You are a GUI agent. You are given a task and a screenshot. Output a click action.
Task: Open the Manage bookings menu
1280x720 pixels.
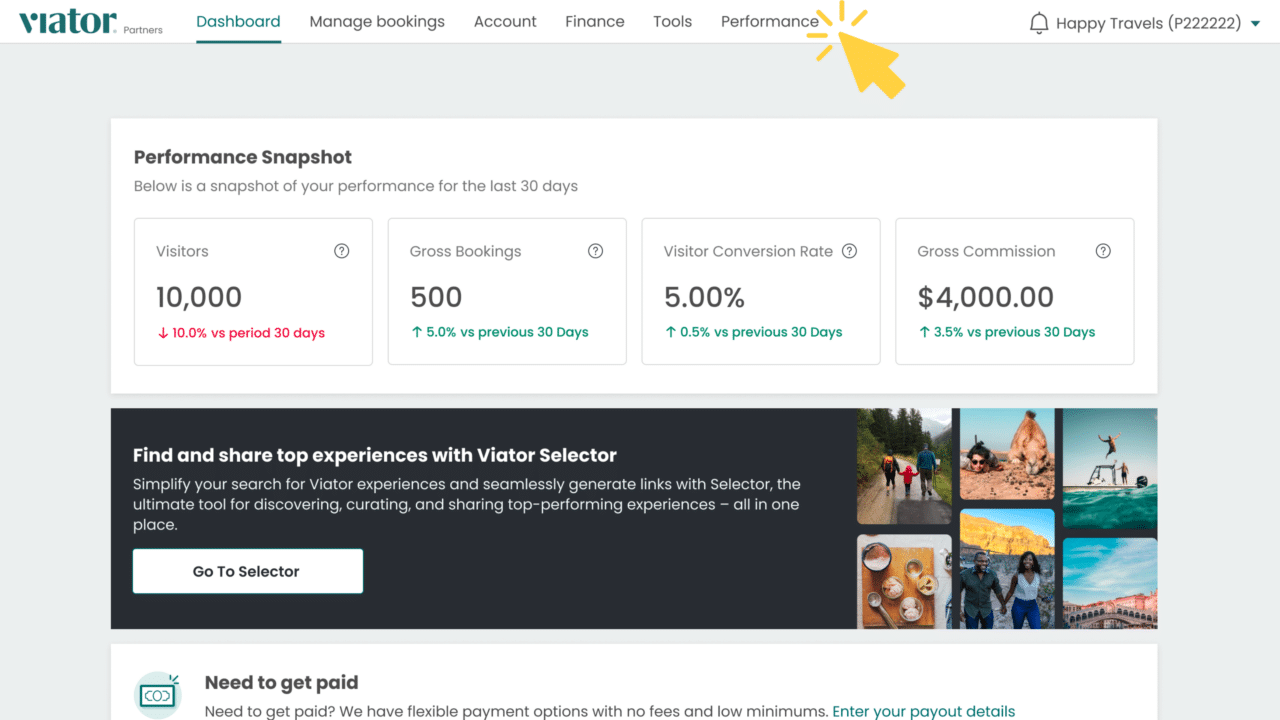pos(377,21)
